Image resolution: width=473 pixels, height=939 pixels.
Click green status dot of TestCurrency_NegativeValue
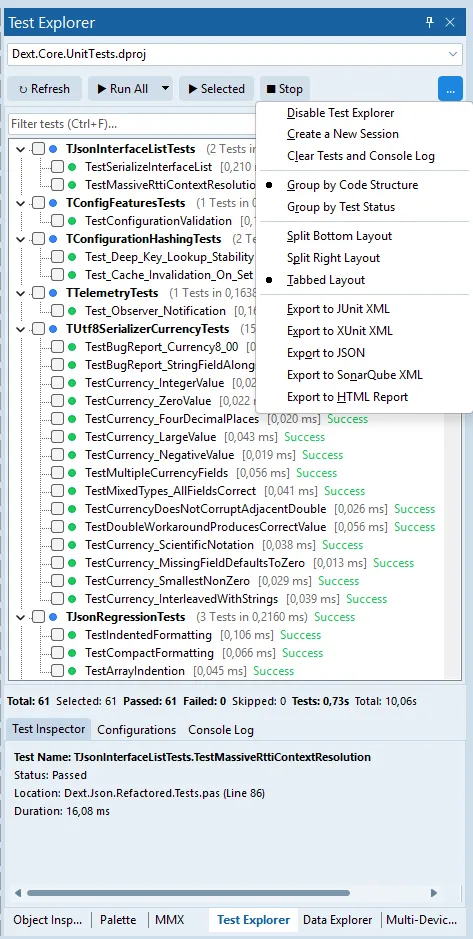[x=72, y=455]
